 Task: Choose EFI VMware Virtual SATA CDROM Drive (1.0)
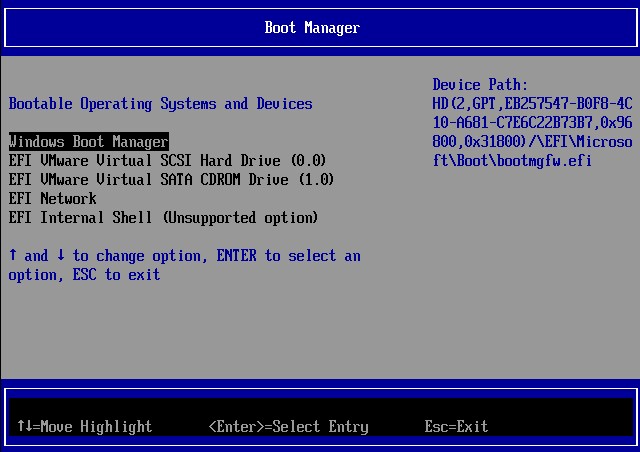[x=171, y=180]
